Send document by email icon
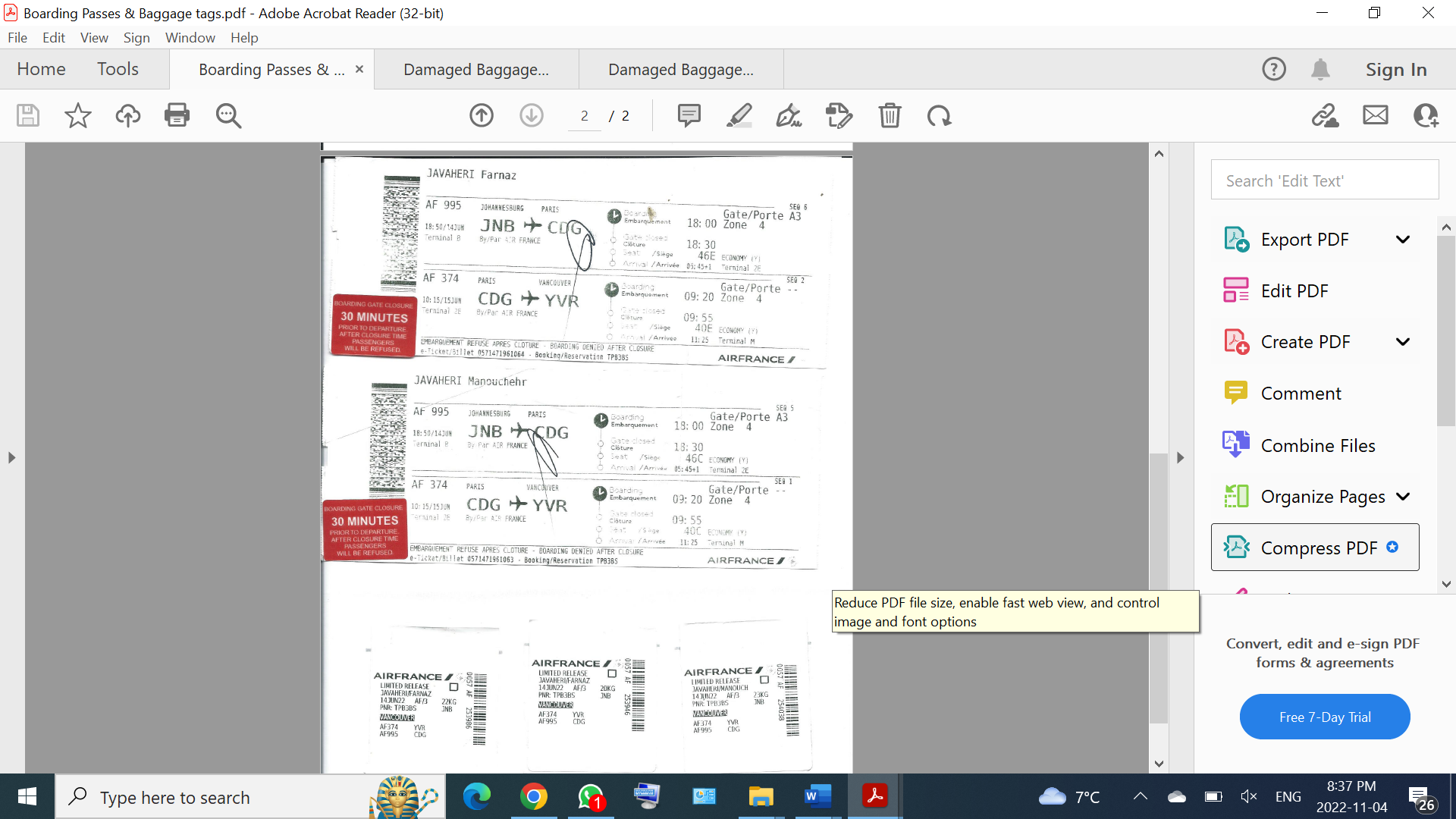The image size is (1456, 819). pos(1375,115)
